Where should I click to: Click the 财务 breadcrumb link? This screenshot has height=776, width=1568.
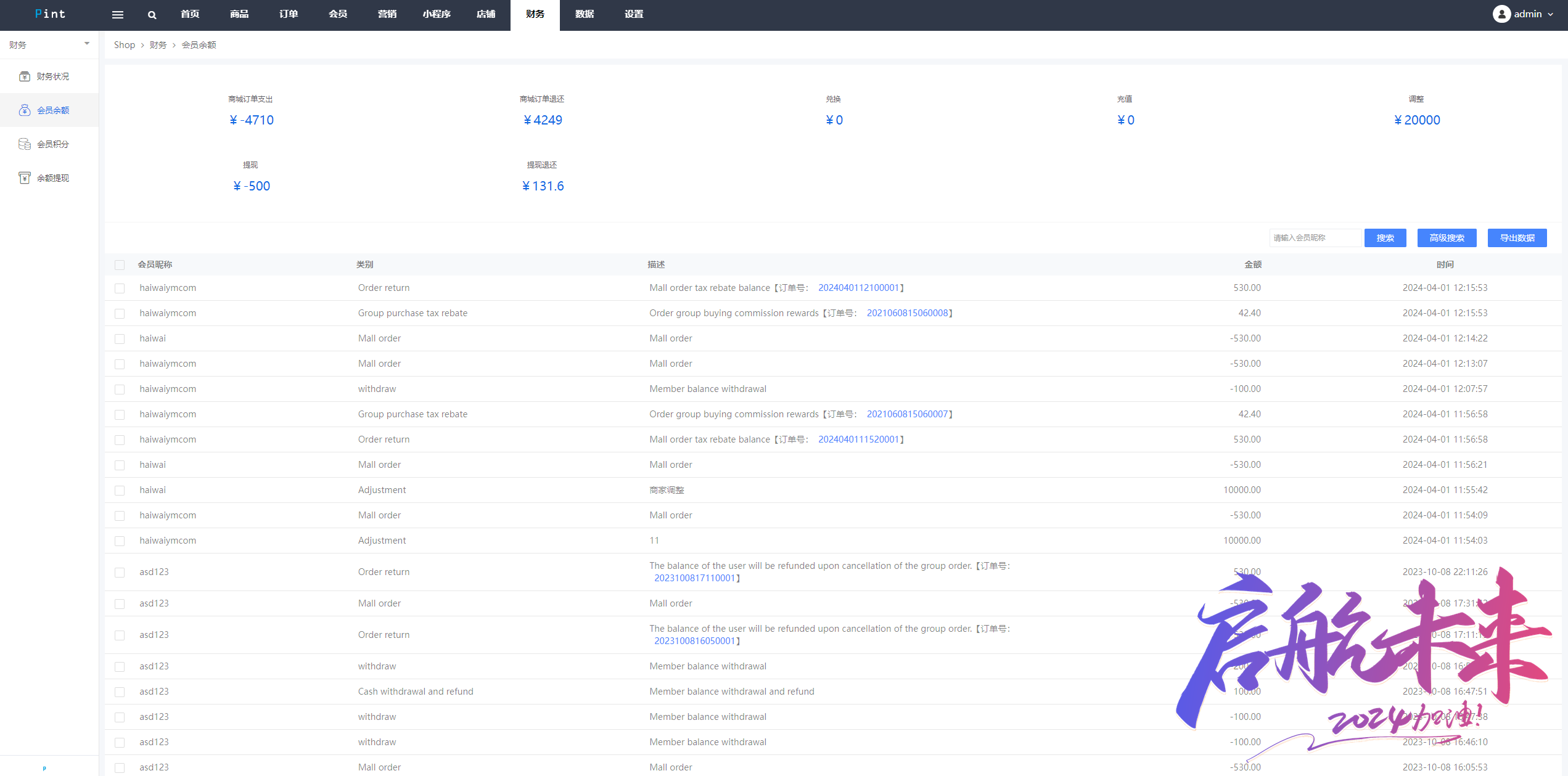(x=158, y=45)
